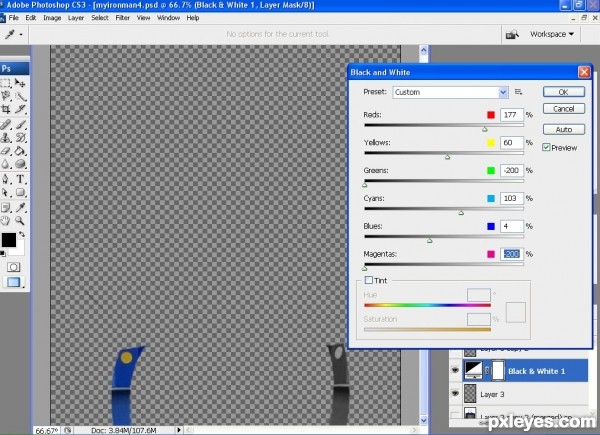Image resolution: width=600 pixels, height=435 pixels.
Task: Open the Help menu
Action: (x=193, y=18)
